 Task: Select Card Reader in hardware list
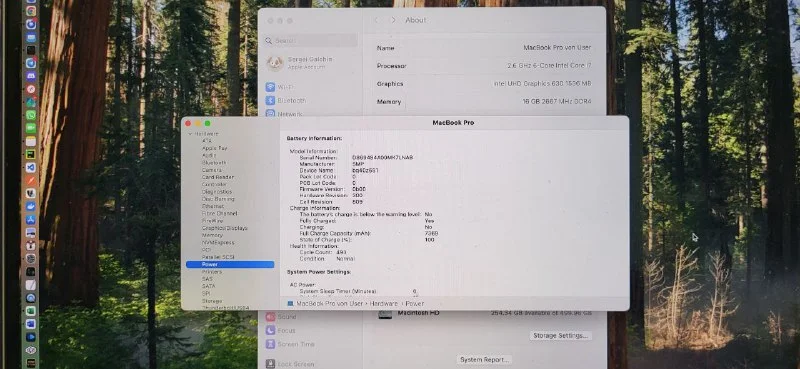tap(218, 177)
